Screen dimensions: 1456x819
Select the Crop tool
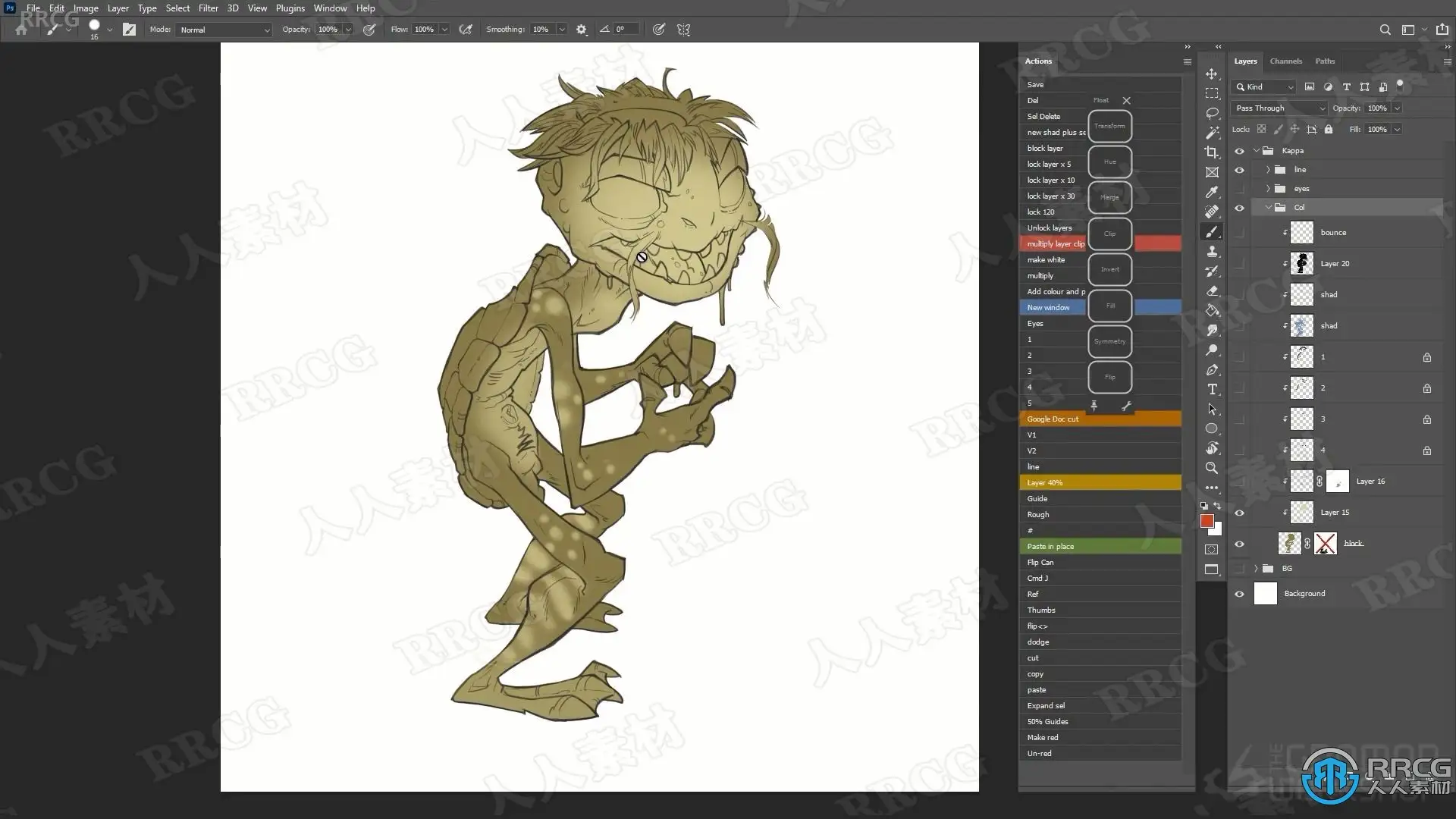click(1212, 152)
